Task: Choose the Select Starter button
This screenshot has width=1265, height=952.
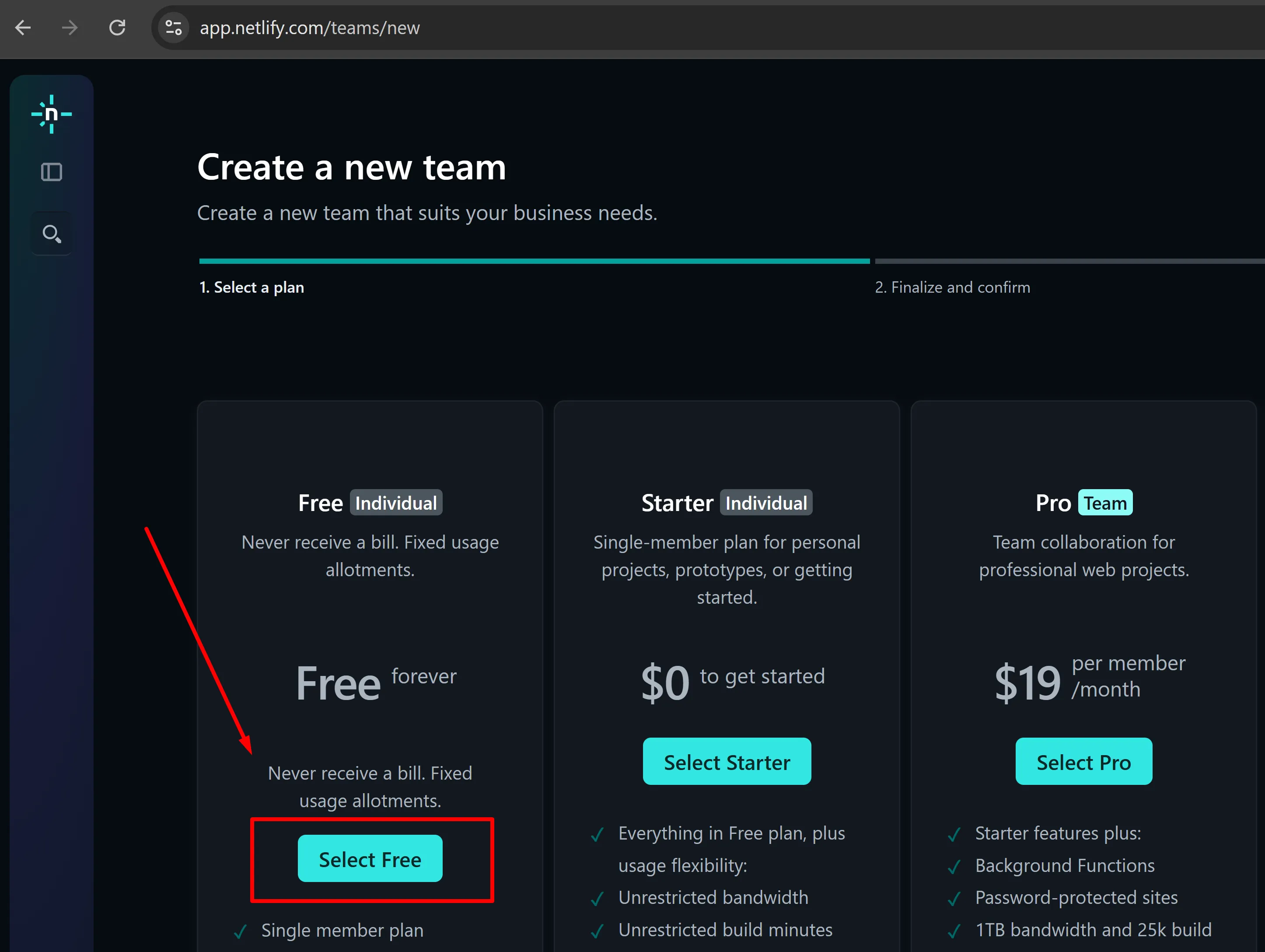Action: [x=726, y=762]
